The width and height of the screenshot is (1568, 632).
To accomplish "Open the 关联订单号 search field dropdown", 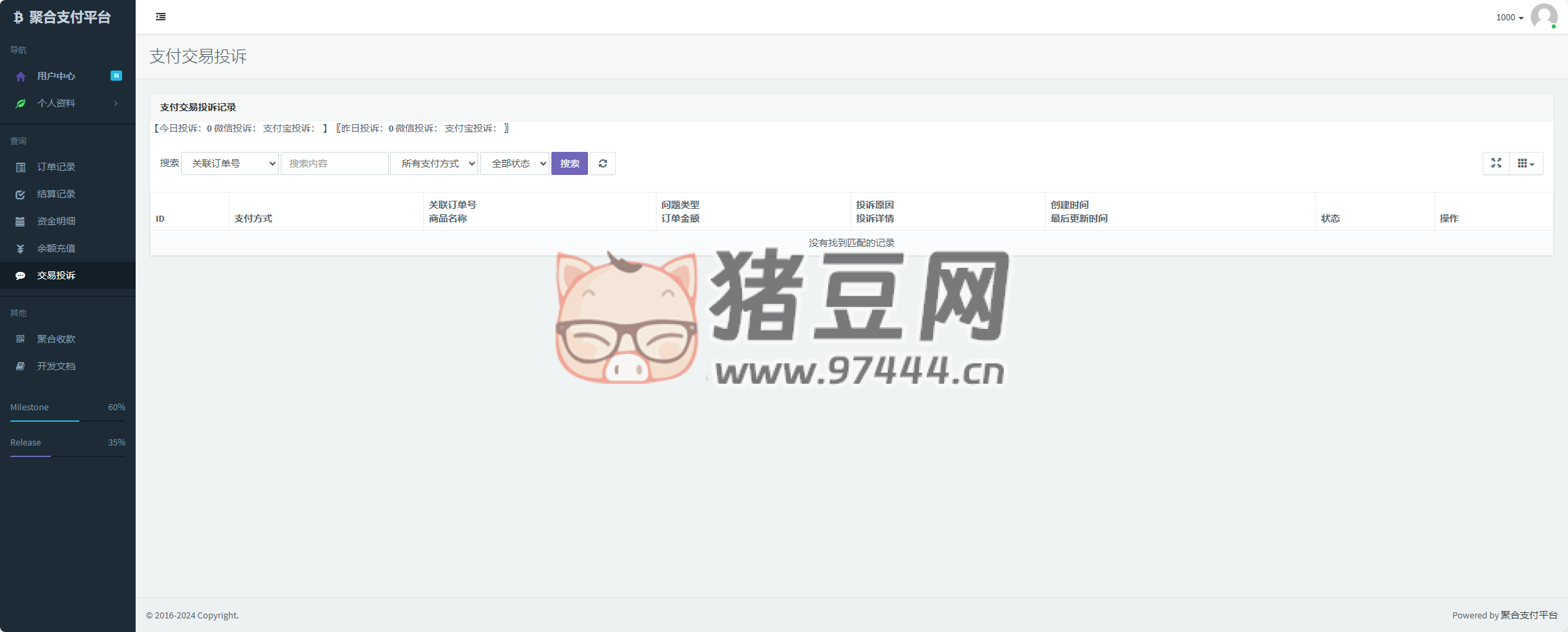I will [230, 163].
